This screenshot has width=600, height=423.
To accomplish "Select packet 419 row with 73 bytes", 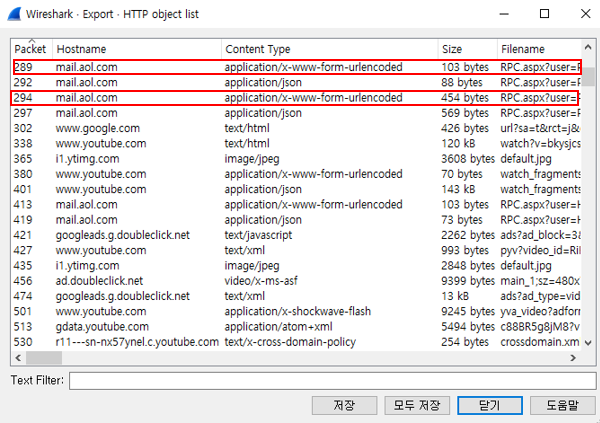I will 297,220.
